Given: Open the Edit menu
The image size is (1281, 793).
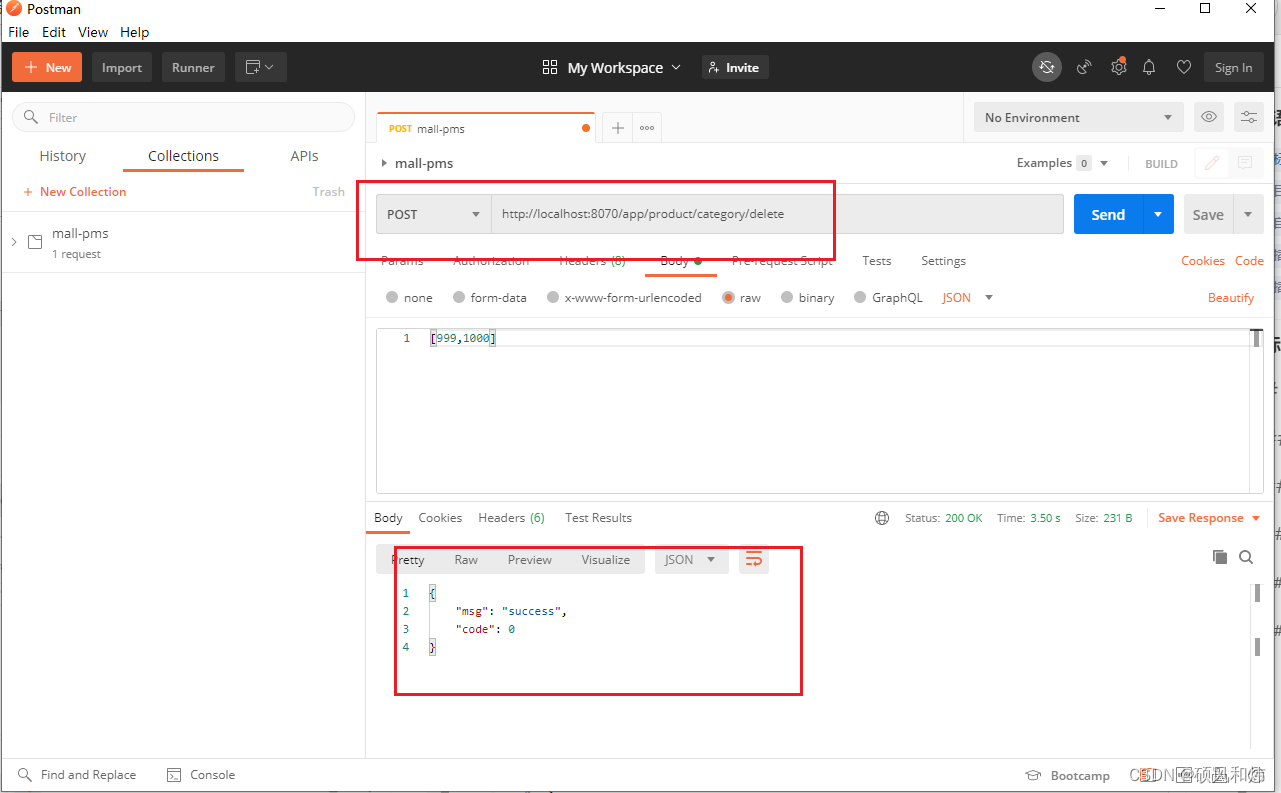Looking at the screenshot, I should (x=54, y=32).
